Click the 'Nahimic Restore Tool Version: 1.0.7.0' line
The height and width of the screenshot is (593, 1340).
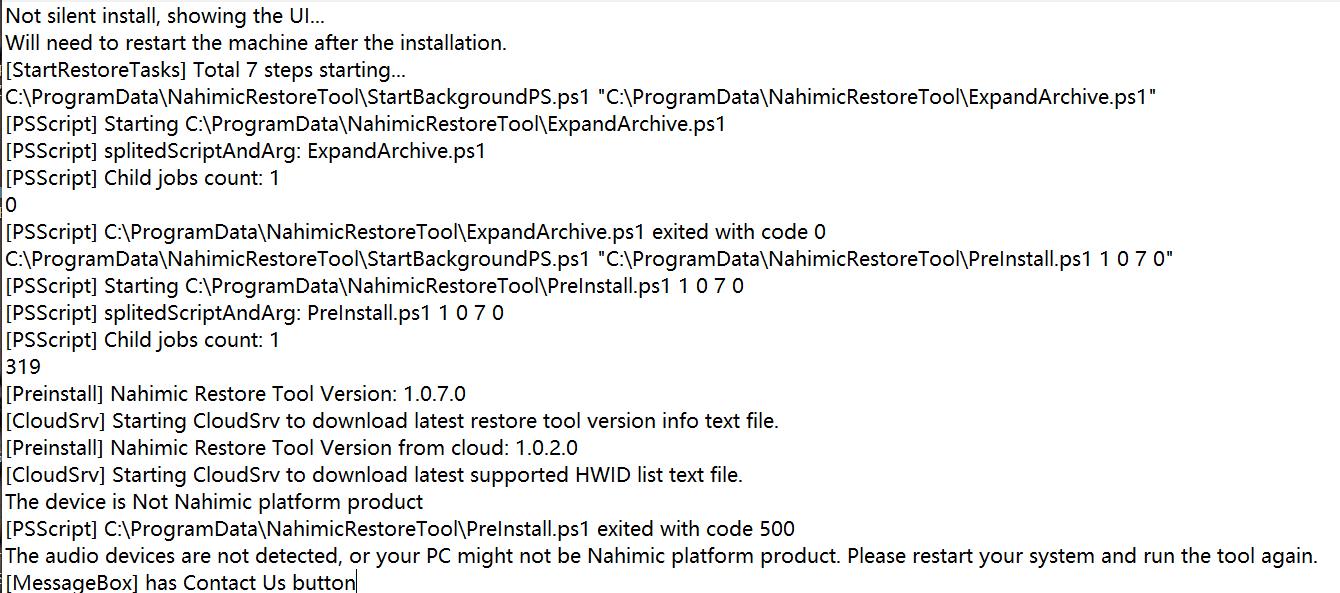(x=235, y=394)
